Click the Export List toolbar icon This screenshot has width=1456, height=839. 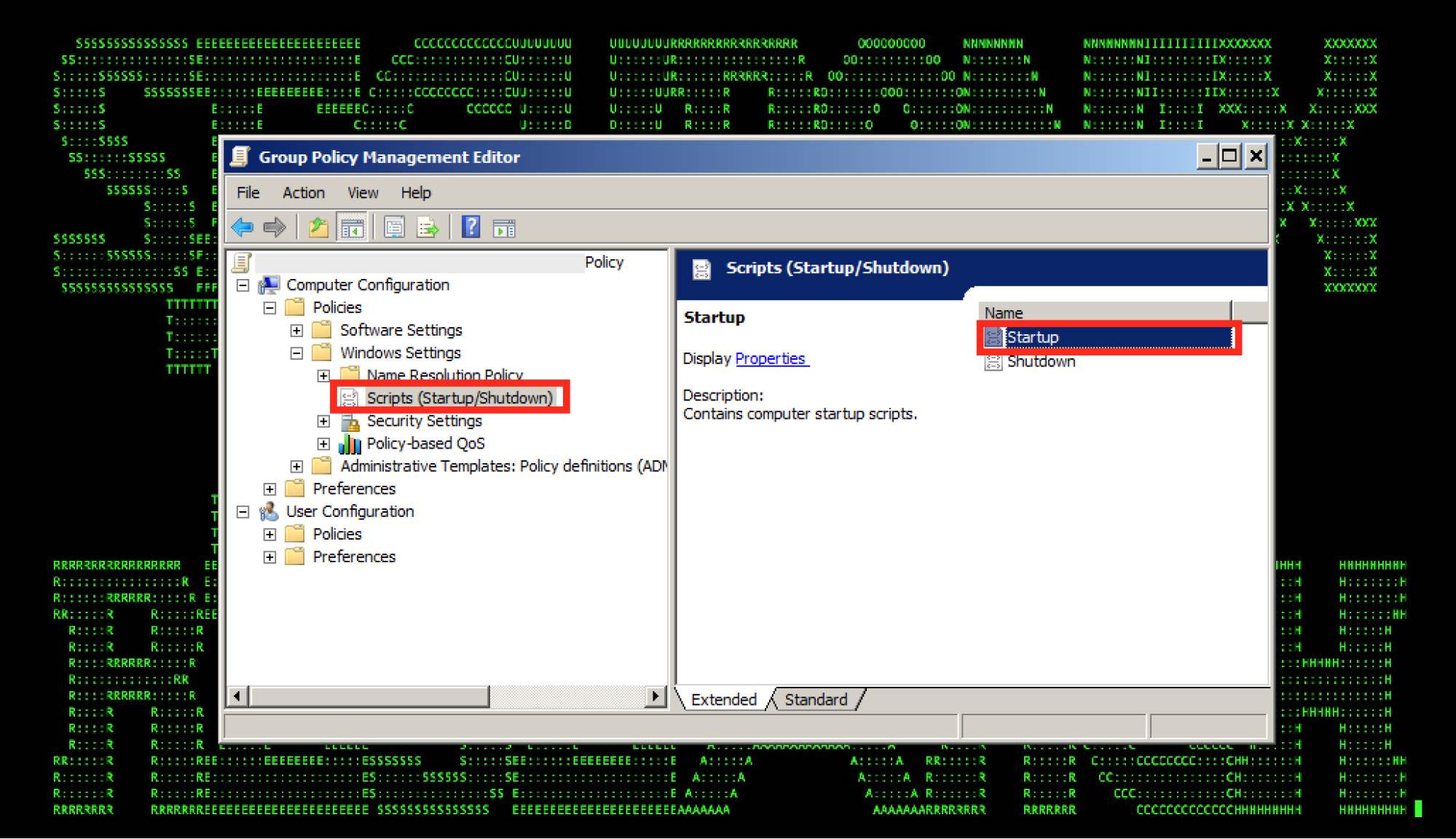point(428,228)
